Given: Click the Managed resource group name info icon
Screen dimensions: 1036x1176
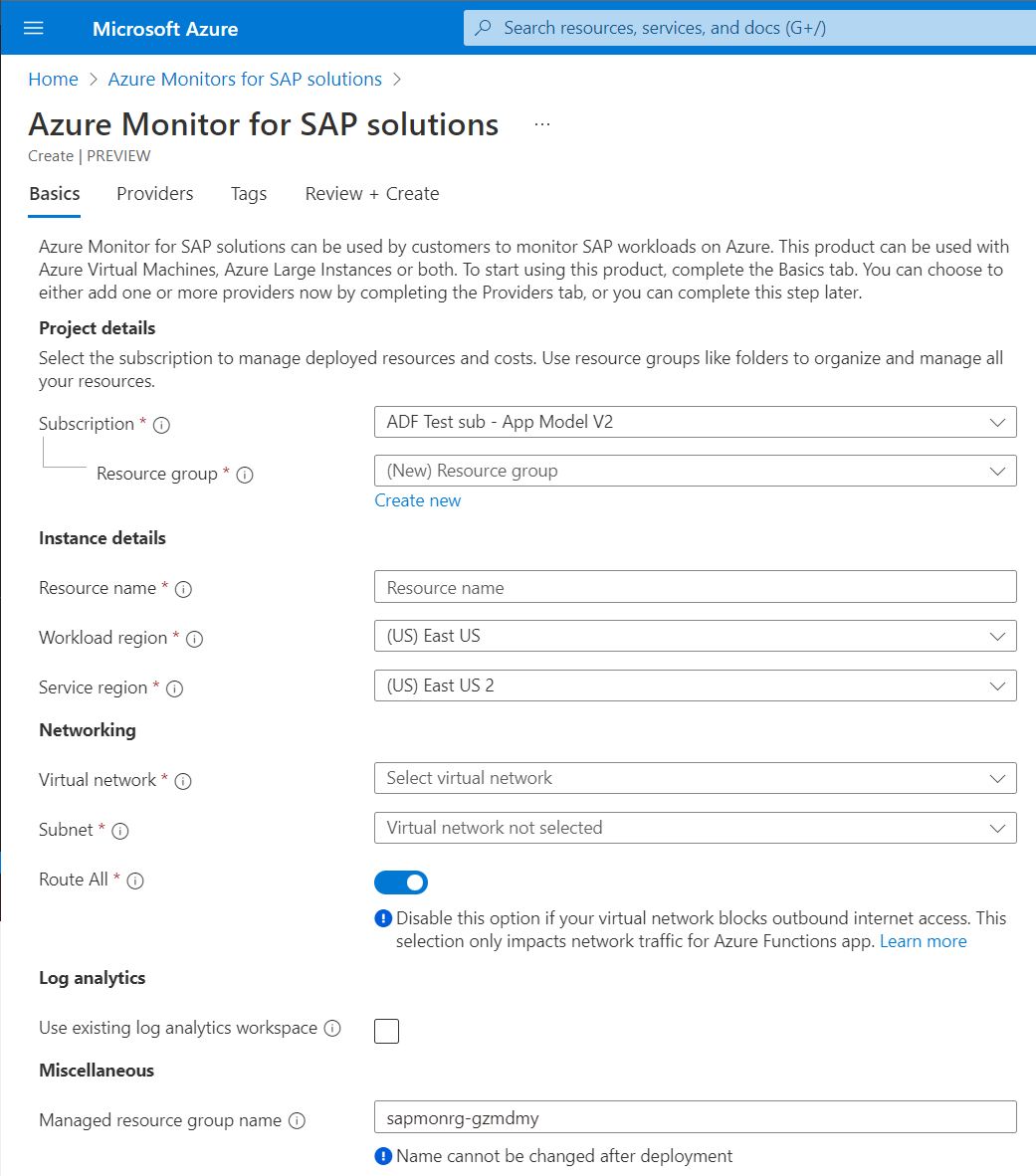Looking at the screenshot, I should (x=297, y=1120).
